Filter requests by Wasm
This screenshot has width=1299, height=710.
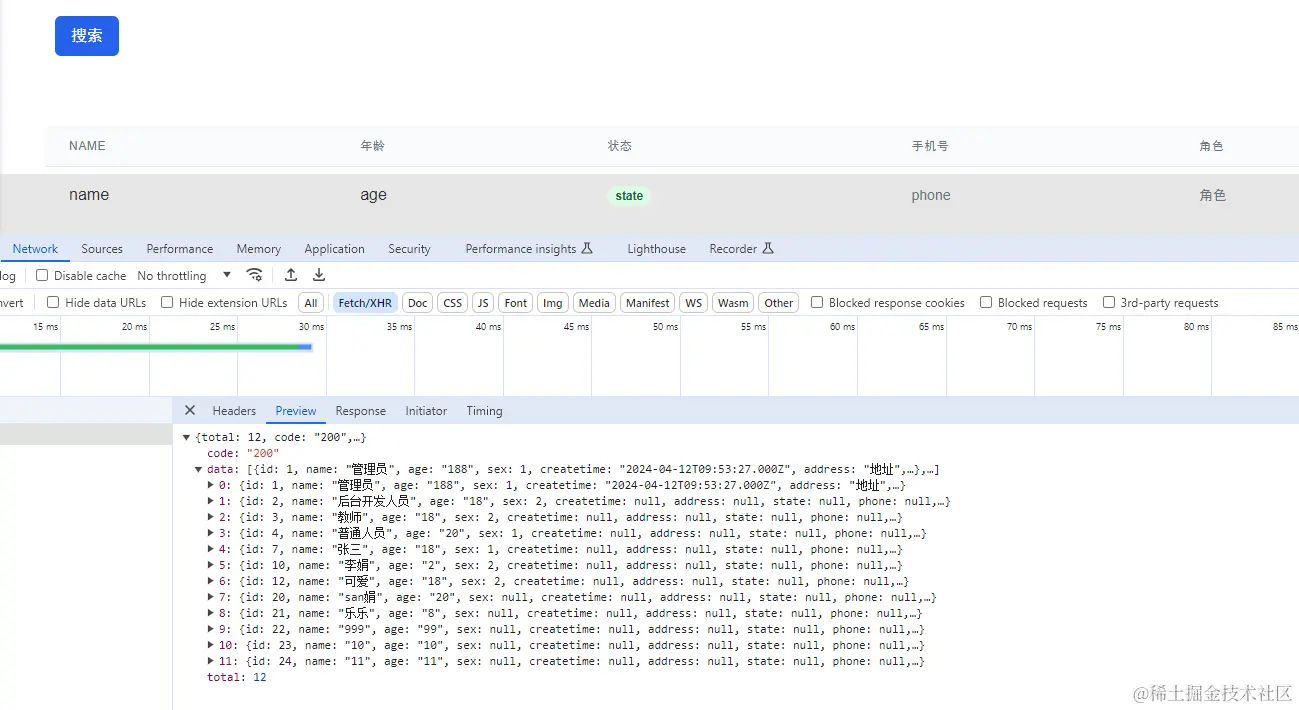pyautogui.click(x=733, y=303)
